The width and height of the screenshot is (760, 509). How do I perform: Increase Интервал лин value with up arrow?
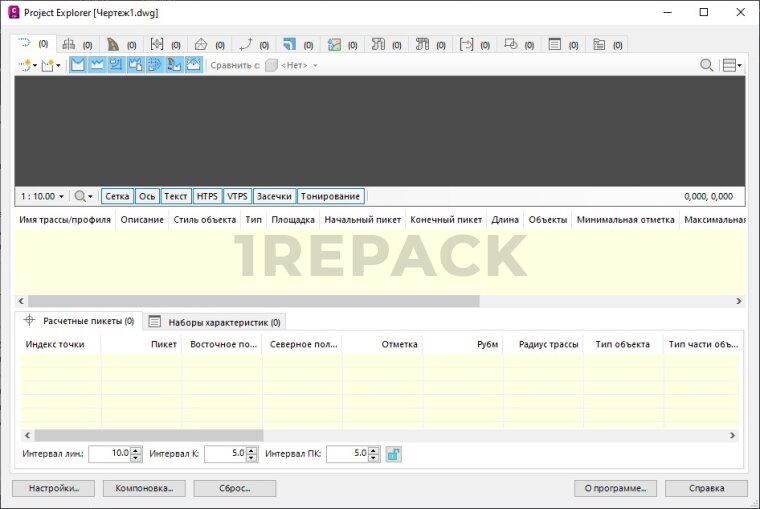pos(137,450)
